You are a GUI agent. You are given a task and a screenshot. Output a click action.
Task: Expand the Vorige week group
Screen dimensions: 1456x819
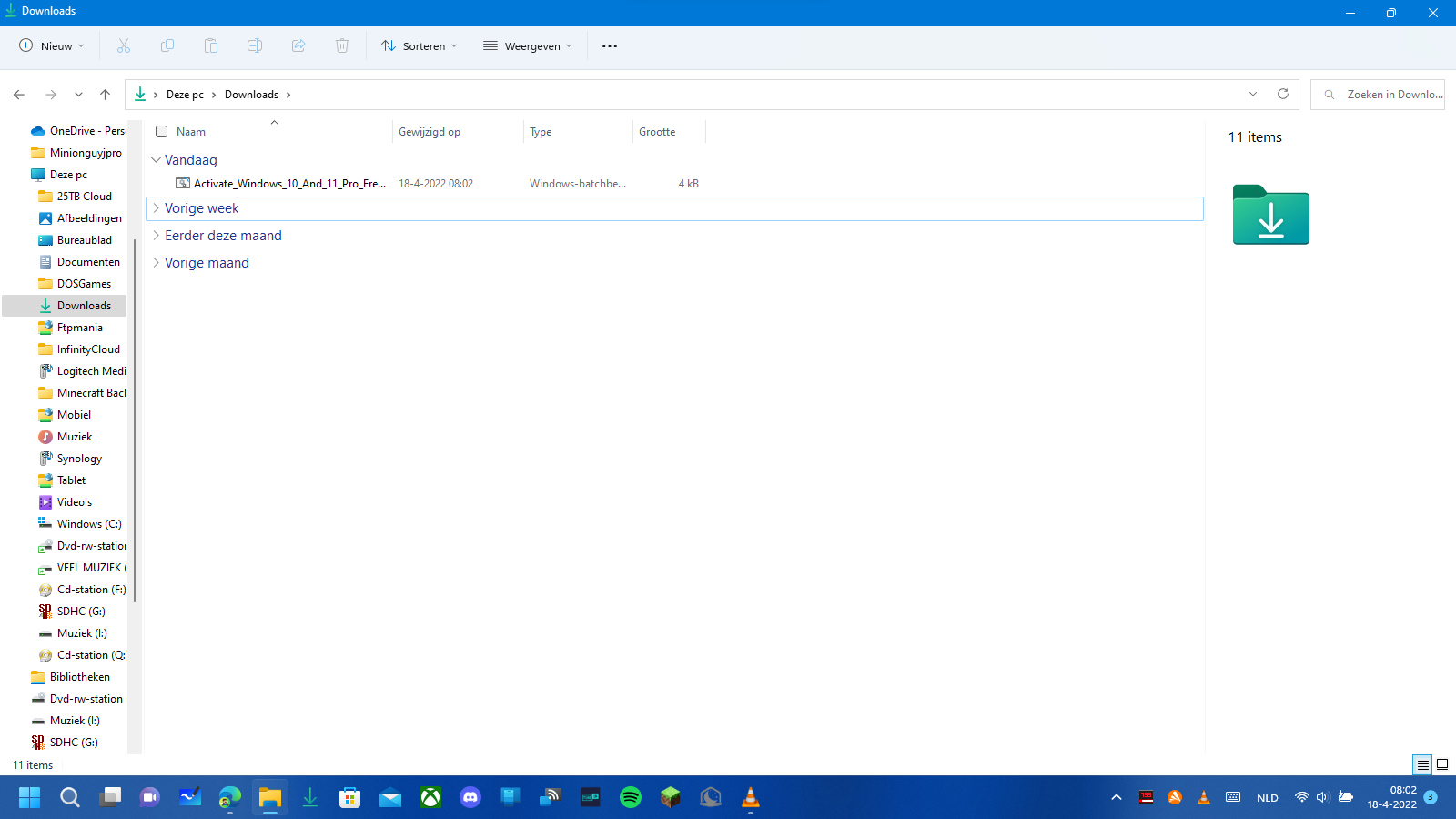point(156,207)
